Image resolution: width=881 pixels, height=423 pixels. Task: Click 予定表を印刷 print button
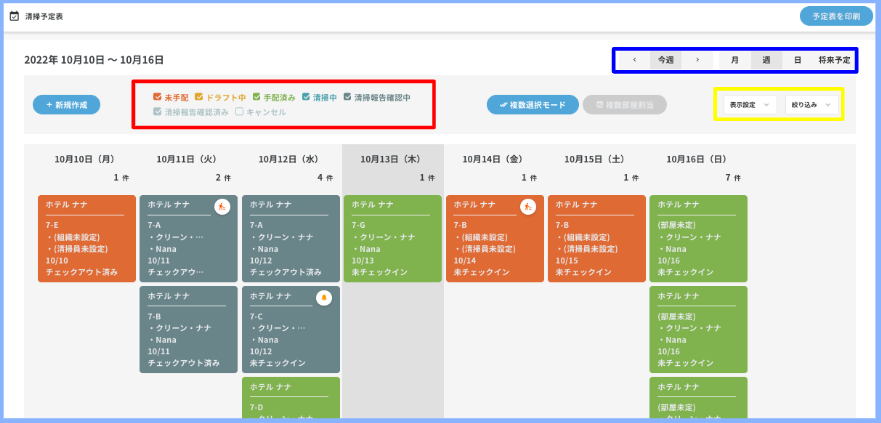[835, 16]
